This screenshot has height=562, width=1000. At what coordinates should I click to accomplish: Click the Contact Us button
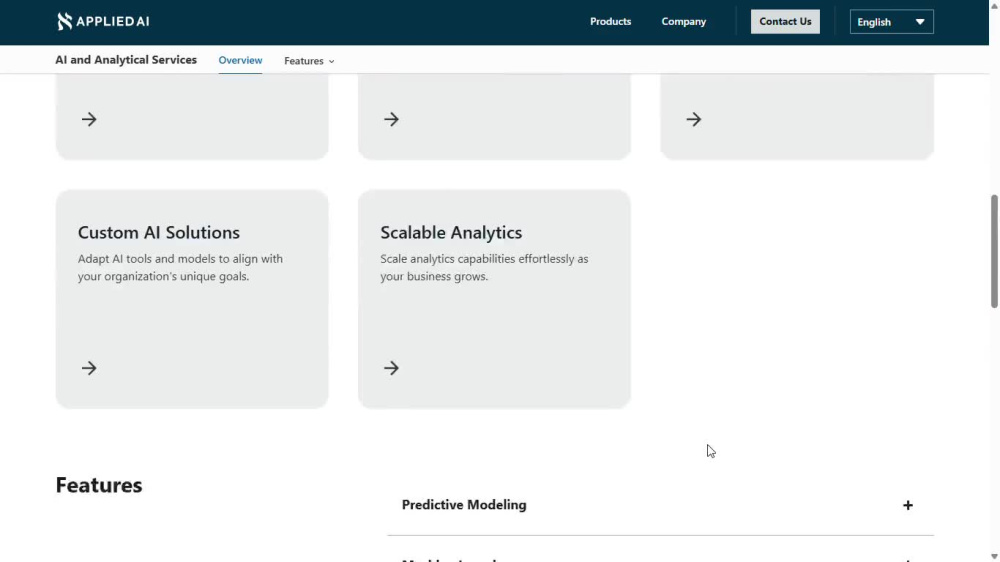(x=785, y=22)
